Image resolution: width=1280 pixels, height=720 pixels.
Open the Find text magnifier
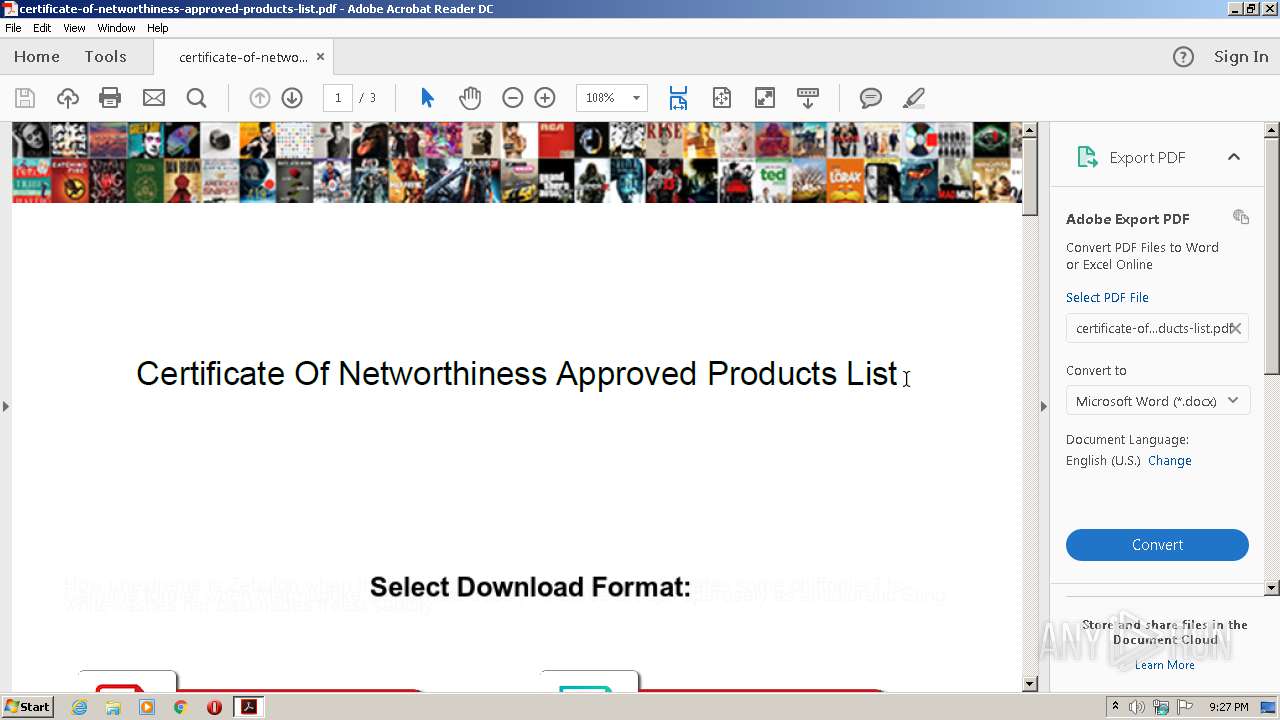tap(196, 98)
